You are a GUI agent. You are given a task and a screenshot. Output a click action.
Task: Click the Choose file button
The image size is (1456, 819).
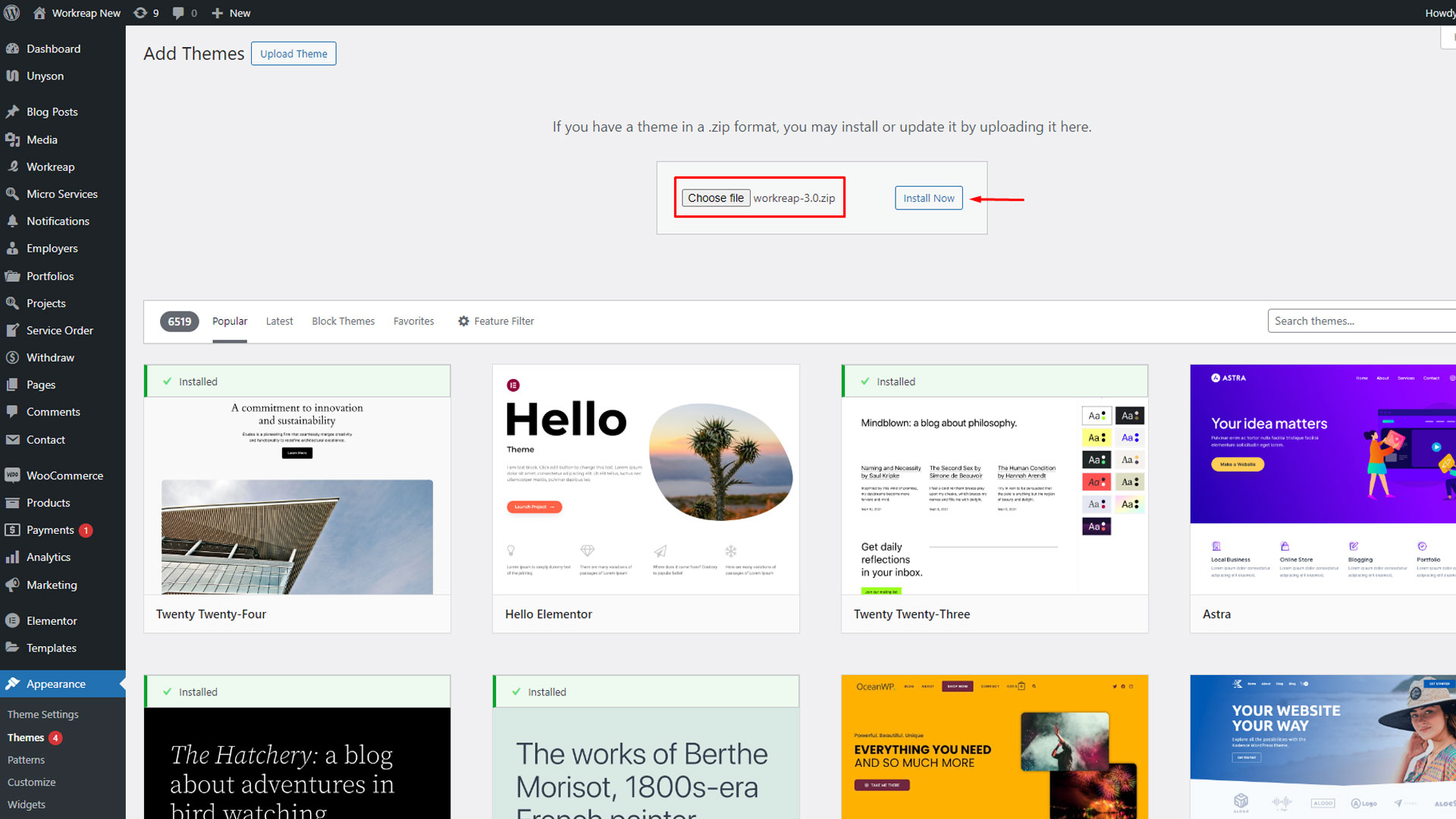[x=715, y=198]
